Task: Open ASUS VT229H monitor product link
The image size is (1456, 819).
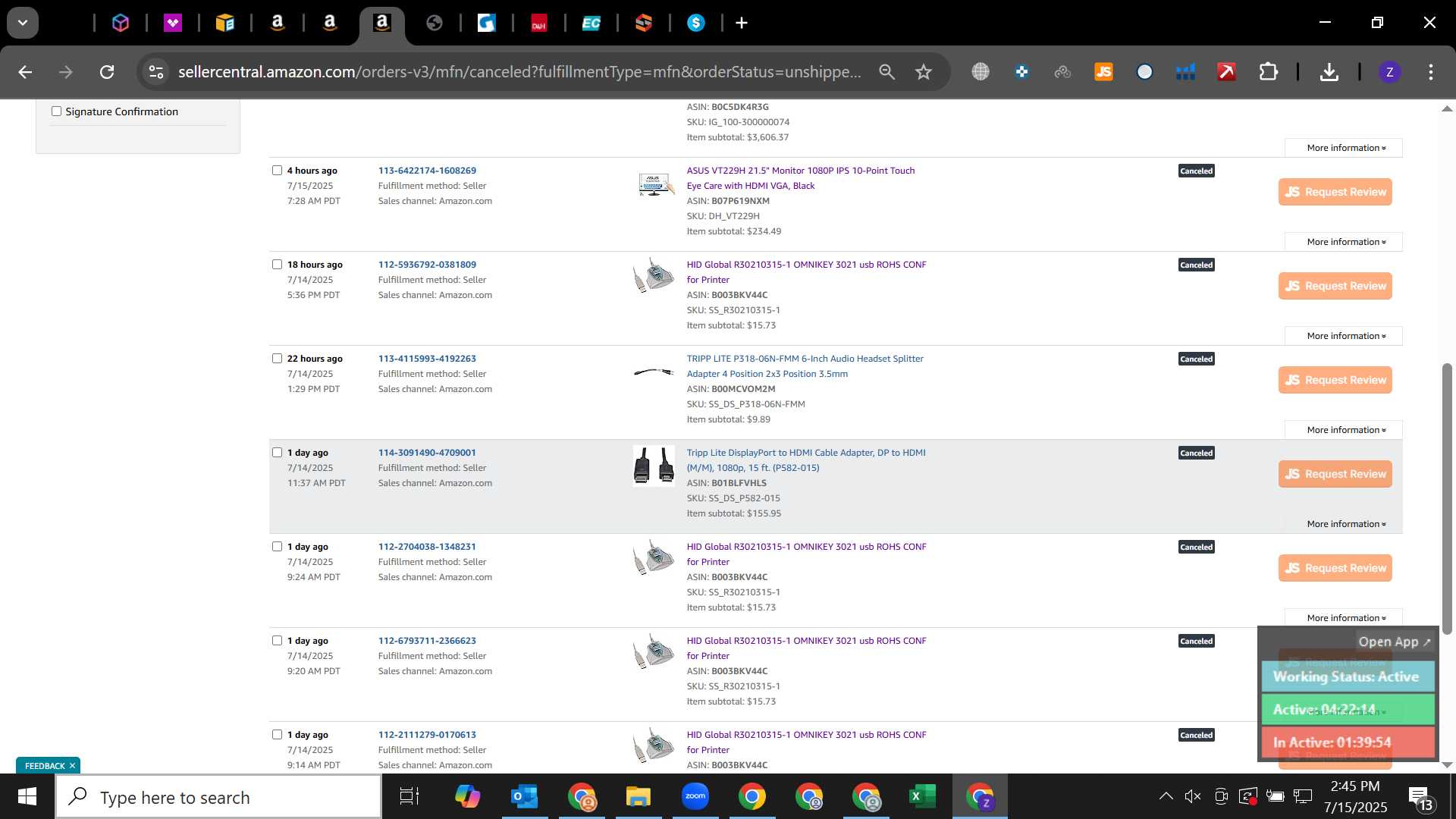Action: [x=800, y=178]
